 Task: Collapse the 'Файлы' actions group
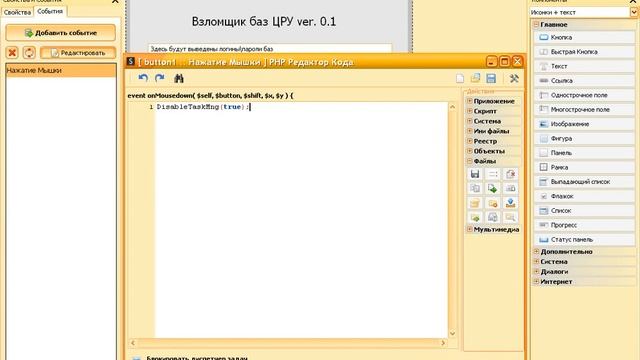tap(469, 161)
